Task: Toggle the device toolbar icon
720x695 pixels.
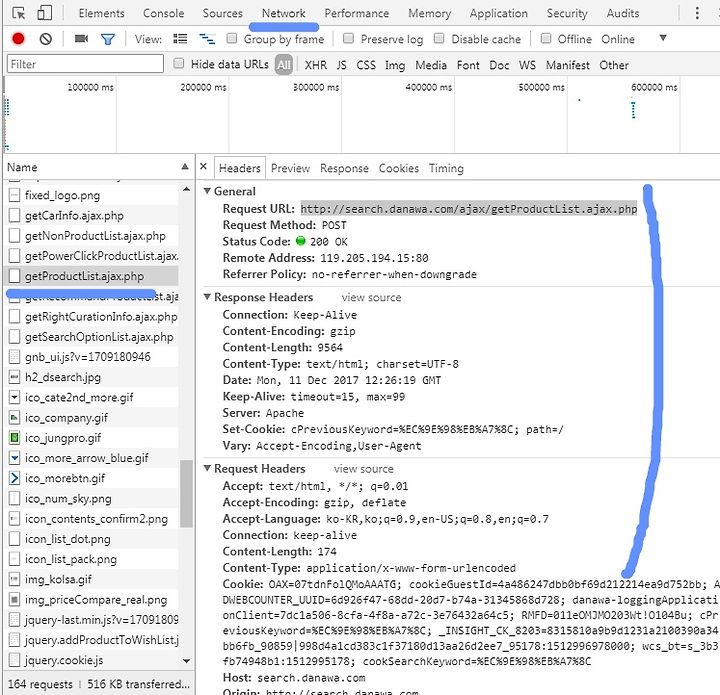Action: tap(45, 13)
